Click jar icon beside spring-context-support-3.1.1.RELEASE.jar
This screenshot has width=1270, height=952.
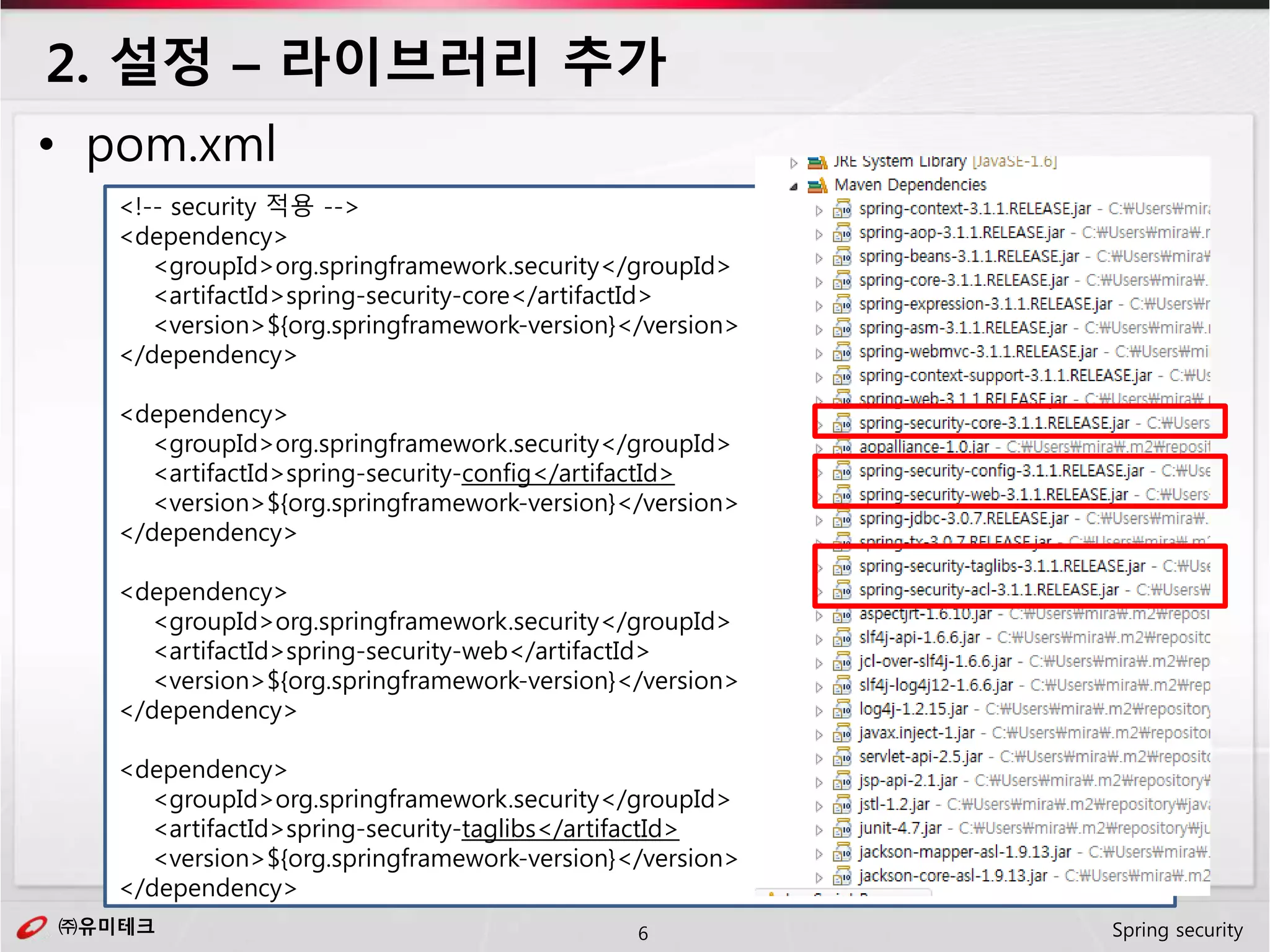842,376
